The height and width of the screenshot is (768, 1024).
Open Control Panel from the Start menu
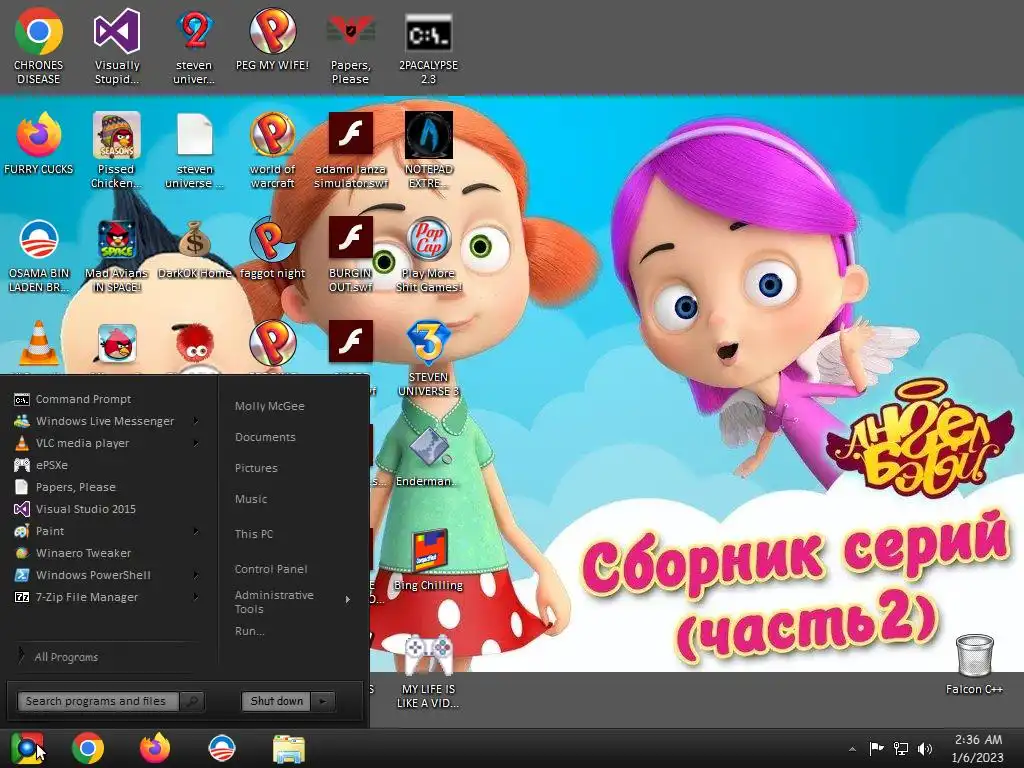pyautogui.click(x=271, y=569)
